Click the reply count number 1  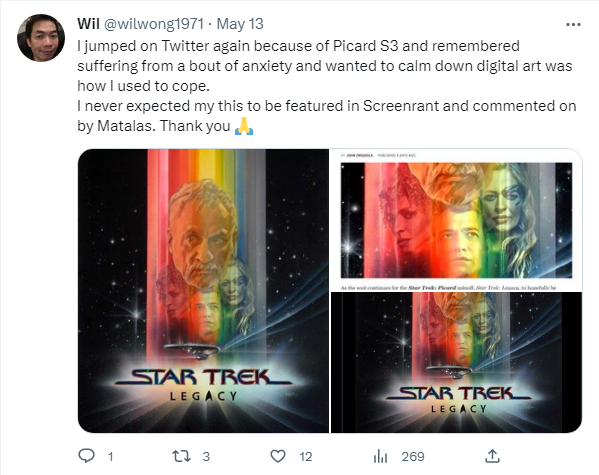point(110,456)
